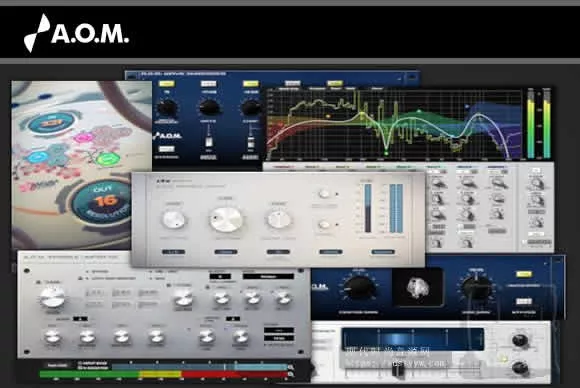Click the leftmost black knob on the top blue plugin

[167, 108]
